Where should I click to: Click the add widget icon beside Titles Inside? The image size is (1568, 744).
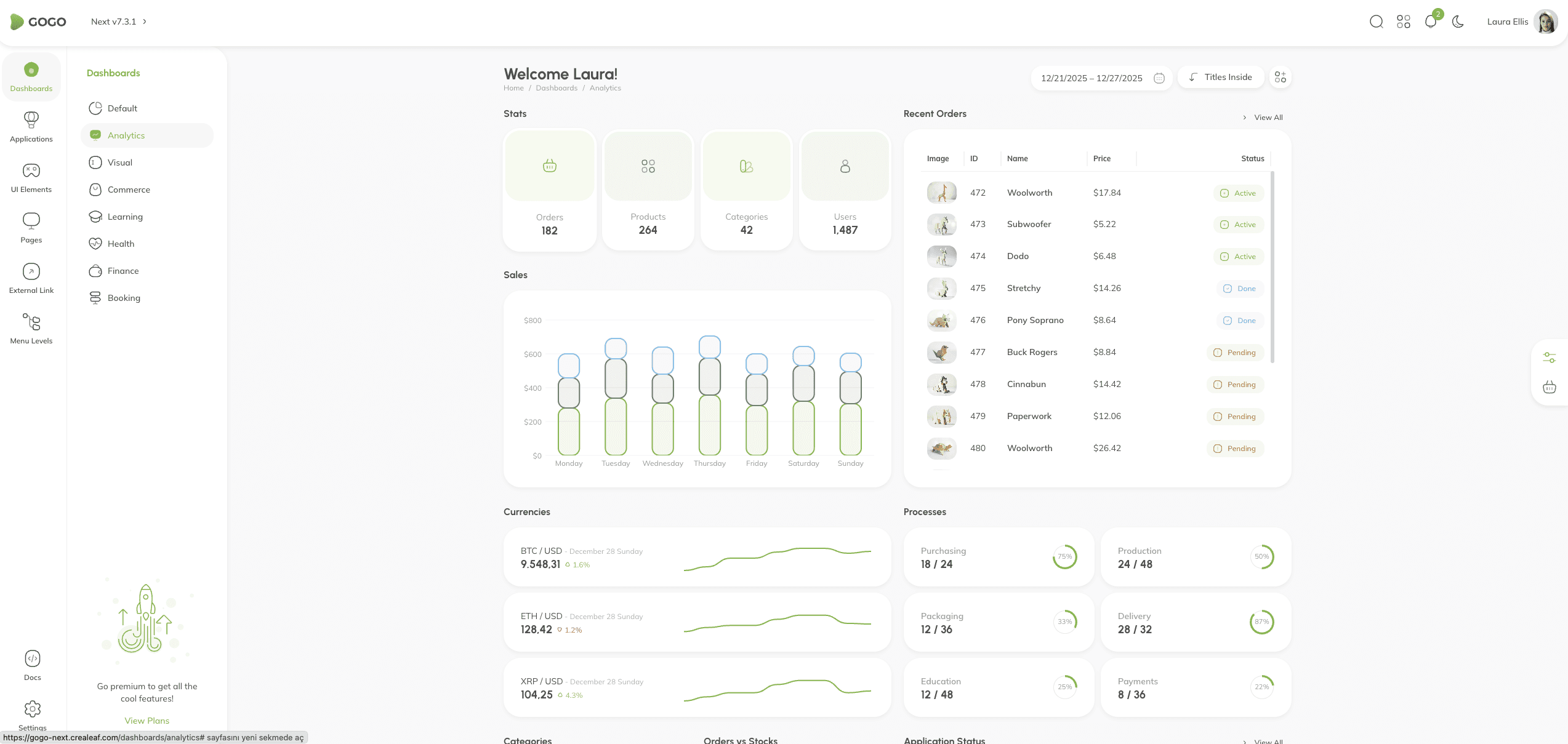pos(1280,77)
